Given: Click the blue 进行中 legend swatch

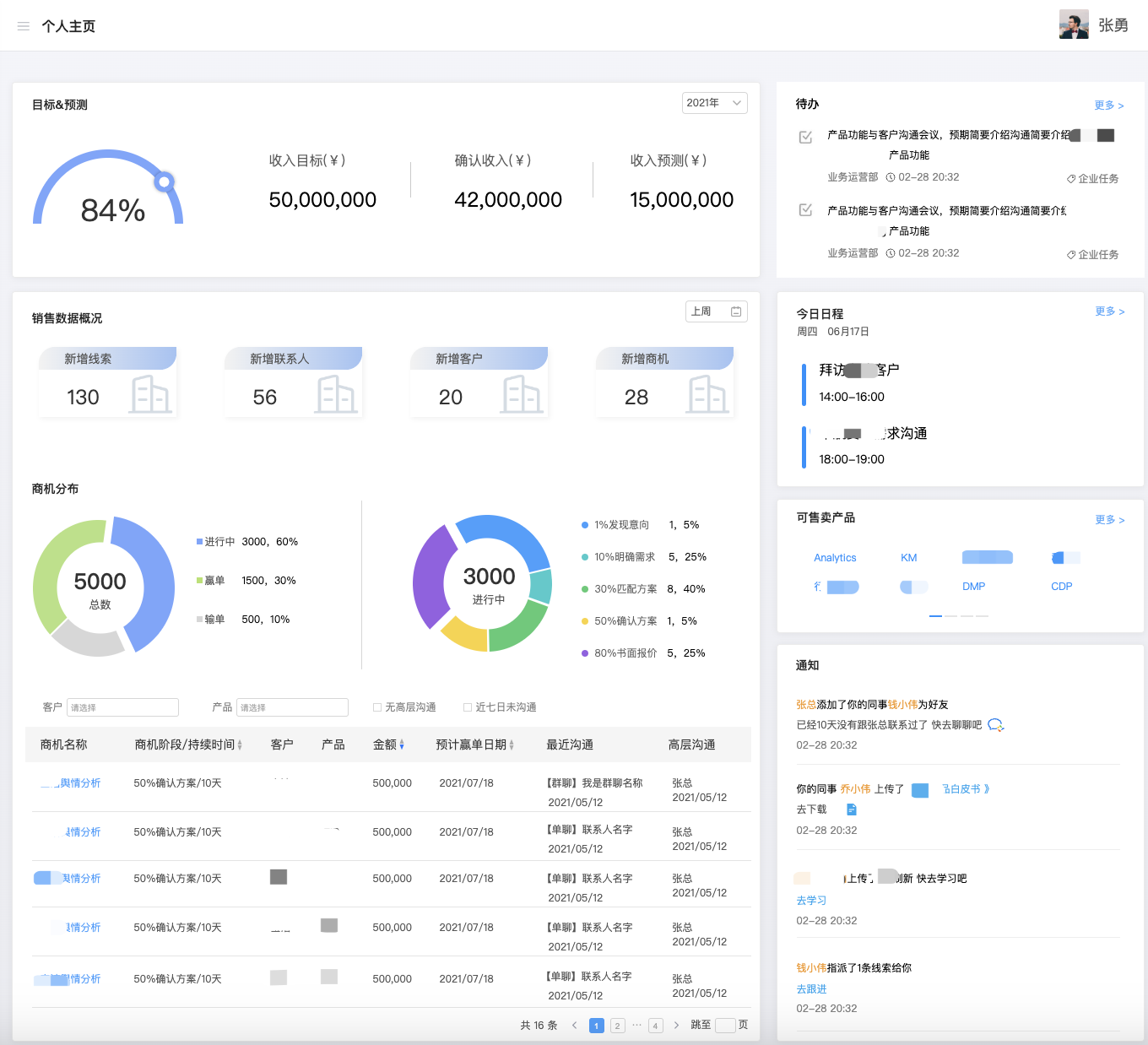Looking at the screenshot, I should [199, 542].
